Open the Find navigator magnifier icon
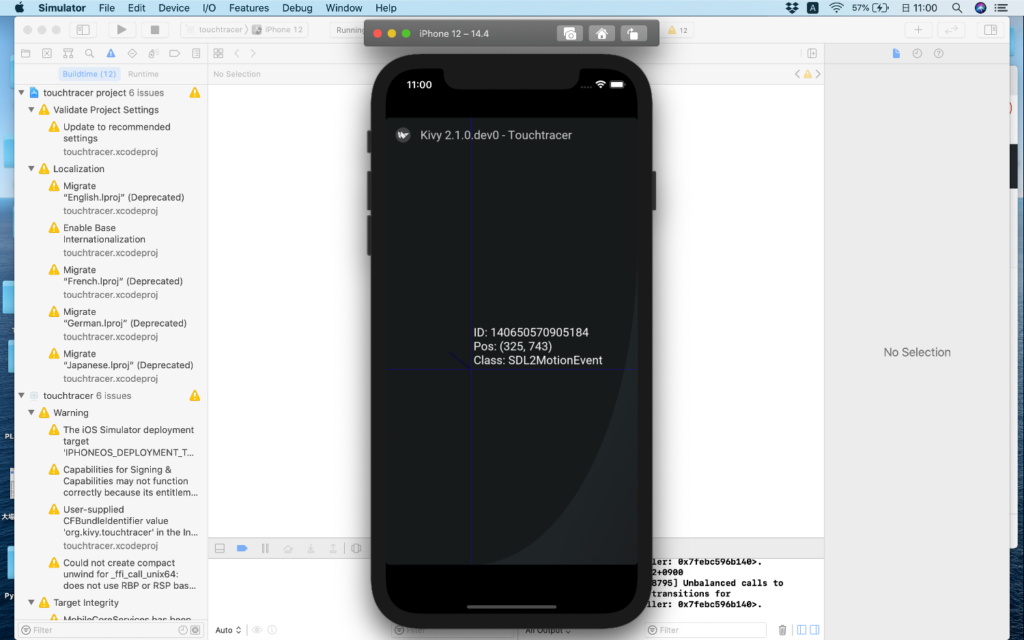This screenshot has width=1024, height=640. coord(89,53)
